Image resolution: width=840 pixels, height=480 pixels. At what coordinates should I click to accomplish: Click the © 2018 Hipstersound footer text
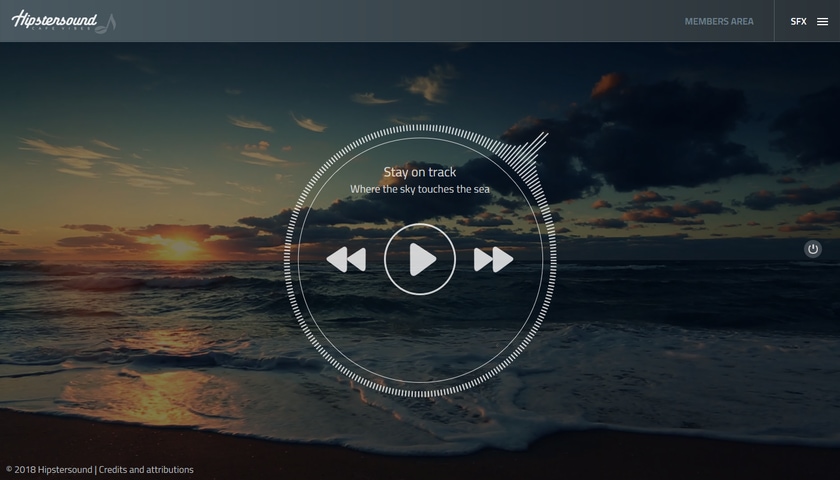[48, 469]
